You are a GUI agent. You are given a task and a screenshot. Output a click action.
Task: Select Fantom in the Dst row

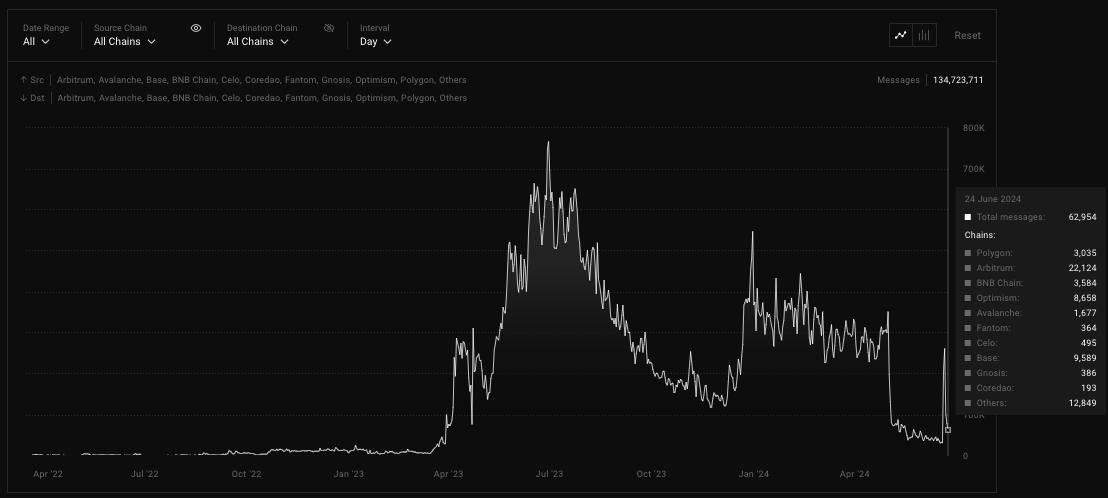pos(301,98)
